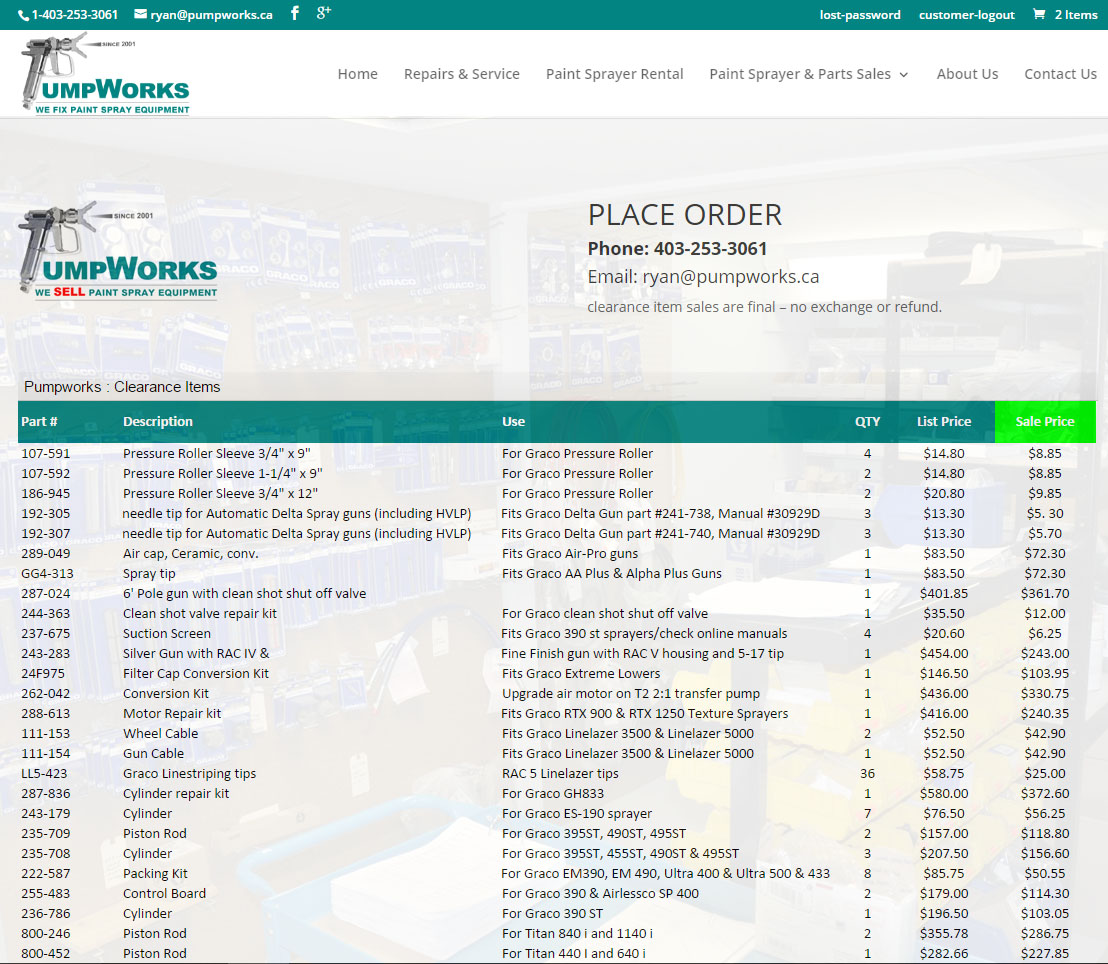Click the Use column header
1108x964 pixels.
pyautogui.click(x=514, y=421)
